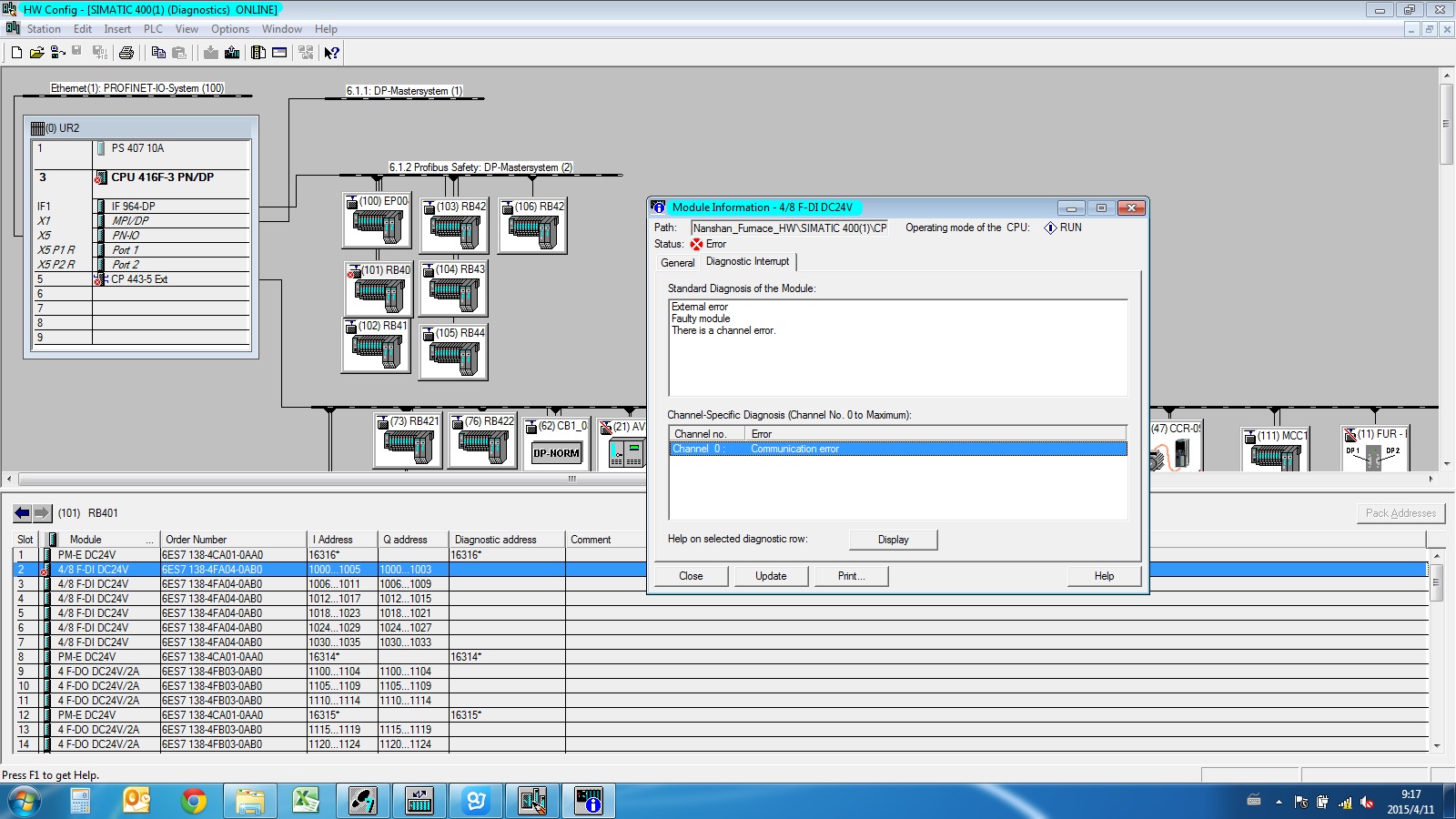The width and height of the screenshot is (1456, 819).
Task: Switch to the Diagnostic Interrupt tab
Action: (x=748, y=261)
